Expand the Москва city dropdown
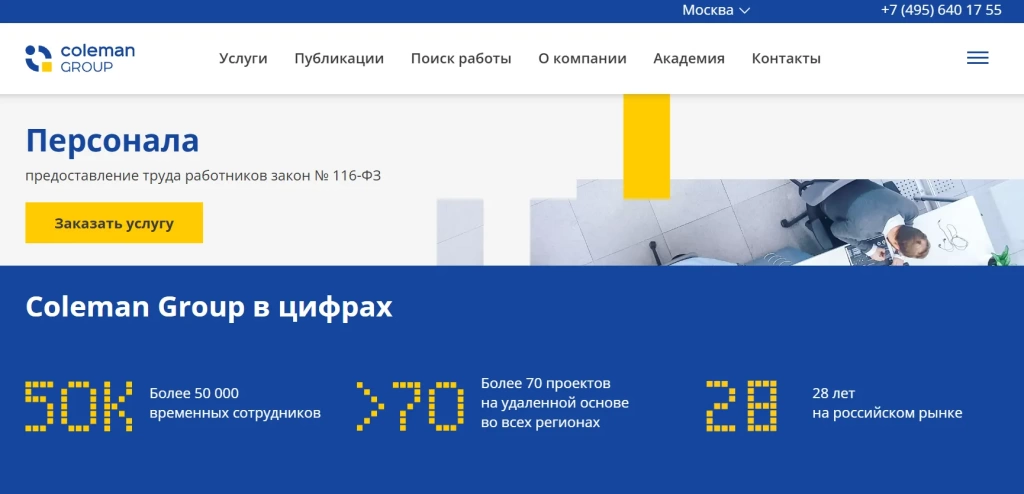Screen dimensions: 1024x494 (x=716, y=10)
